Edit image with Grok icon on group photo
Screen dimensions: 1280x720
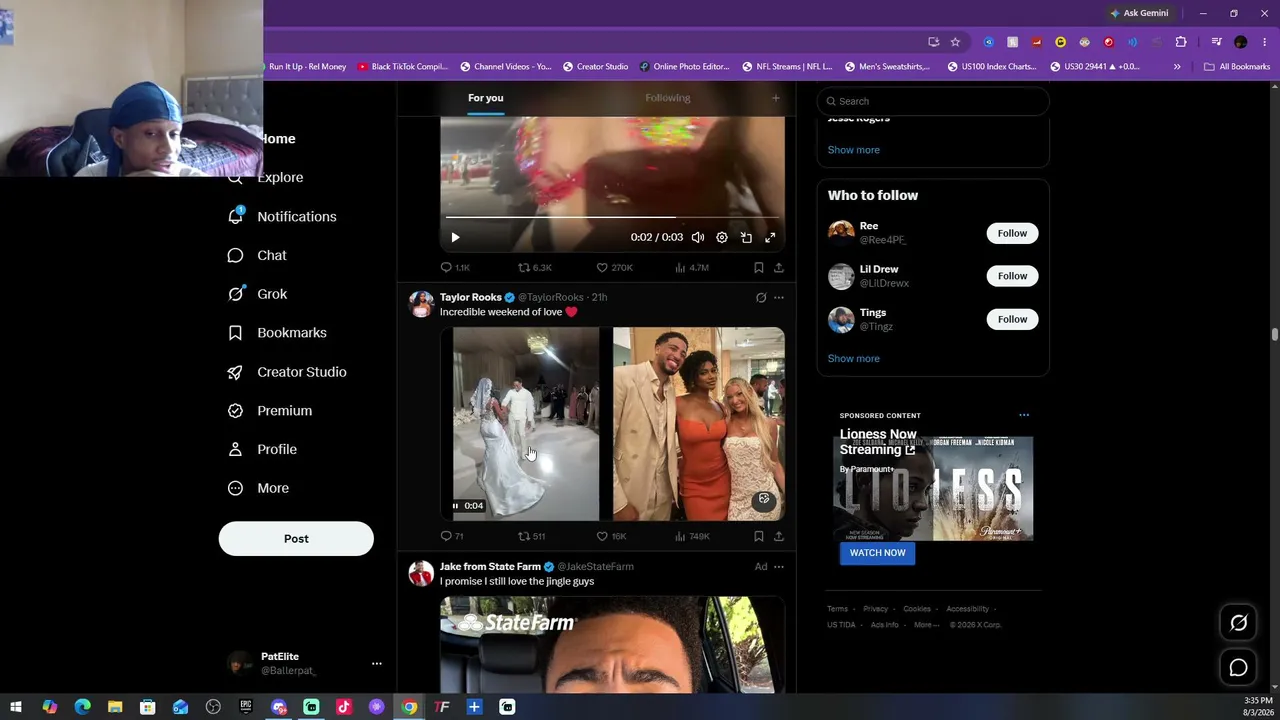[x=764, y=499]
